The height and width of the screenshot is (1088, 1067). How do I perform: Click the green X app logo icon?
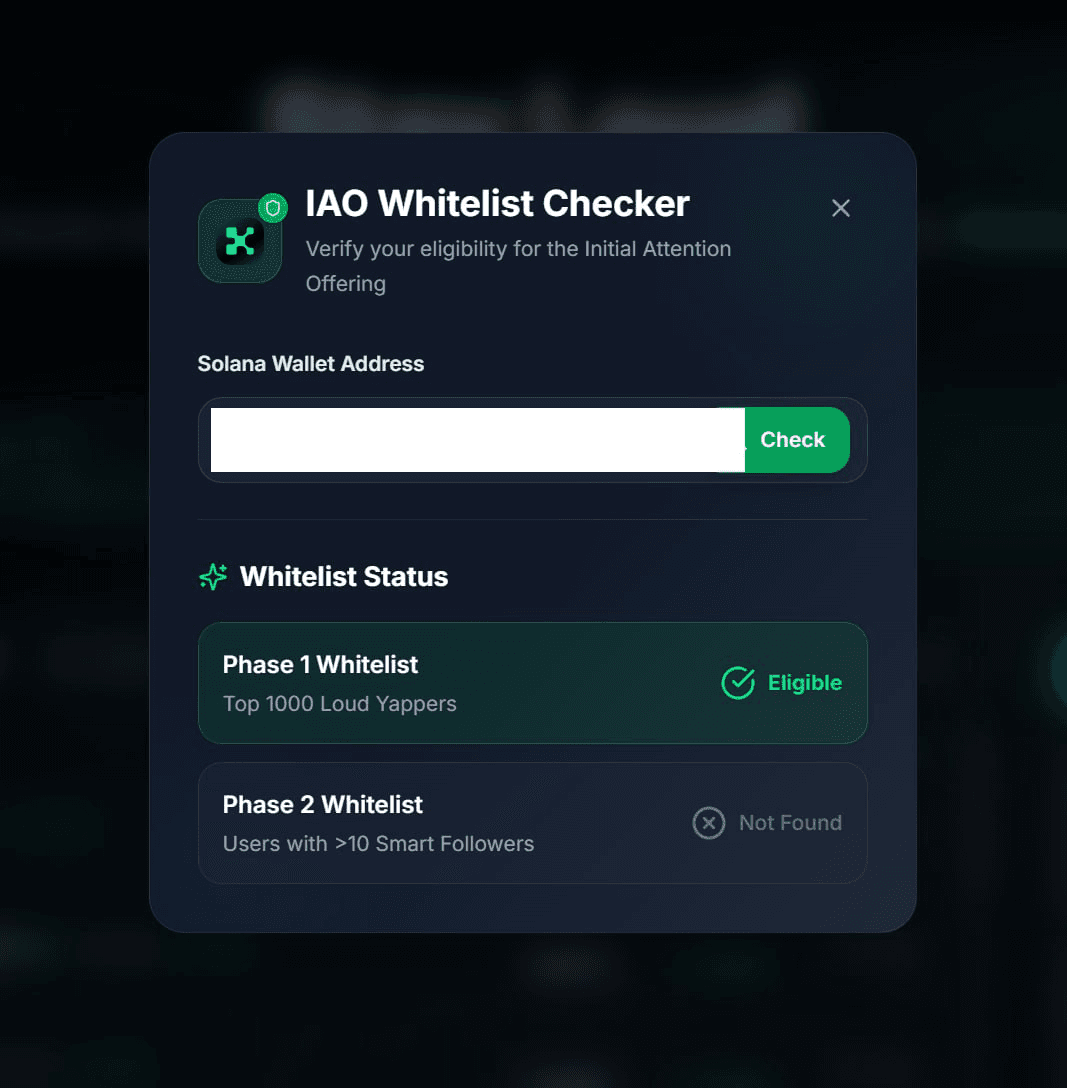pos(240,241)
